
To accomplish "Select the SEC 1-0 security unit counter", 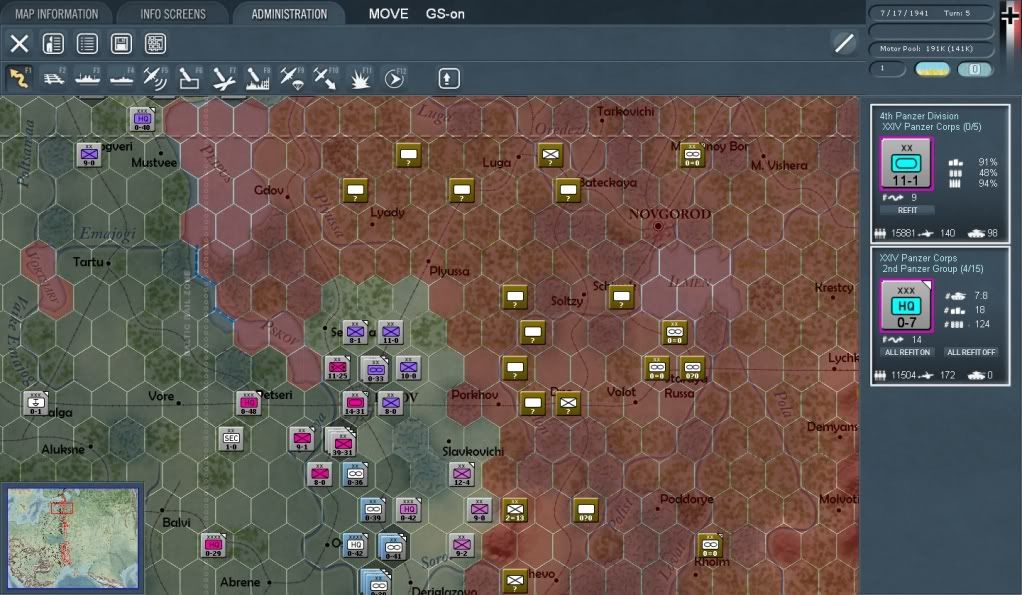I will pyautogui.click(x=231, y=439).
